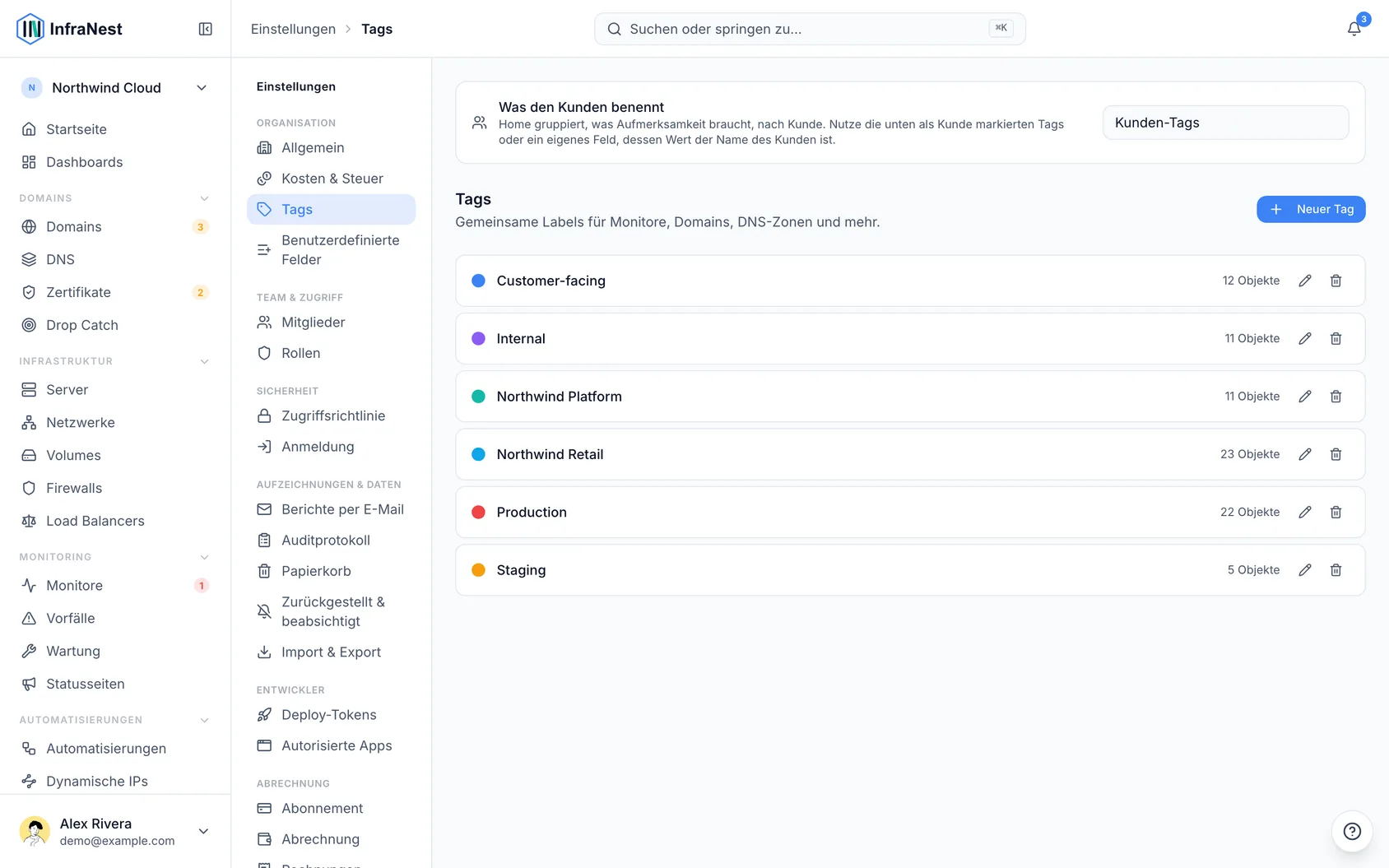Click the red Production color dot
Viewport: 1389px width, 868px height.
pos(478,512)
